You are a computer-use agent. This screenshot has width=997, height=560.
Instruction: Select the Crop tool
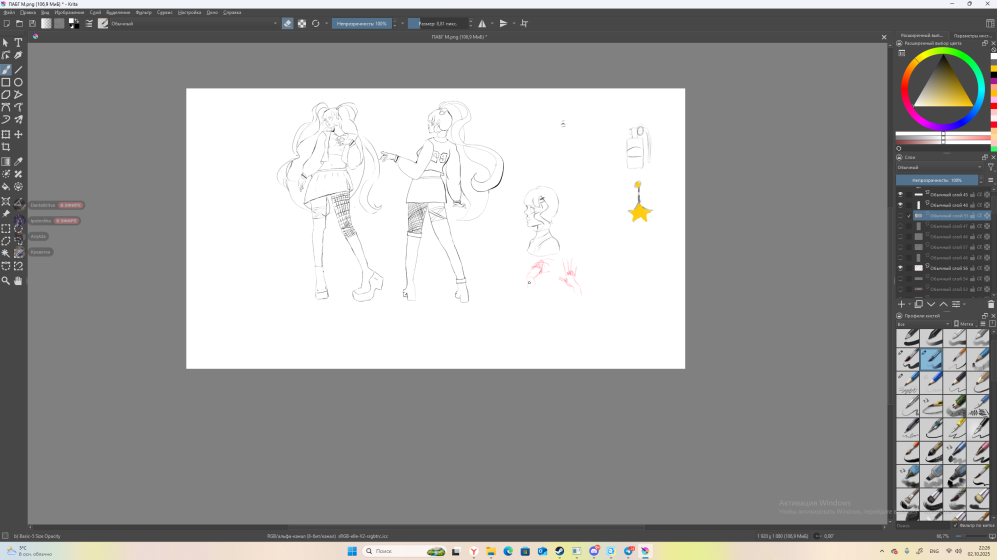[6, 147]
